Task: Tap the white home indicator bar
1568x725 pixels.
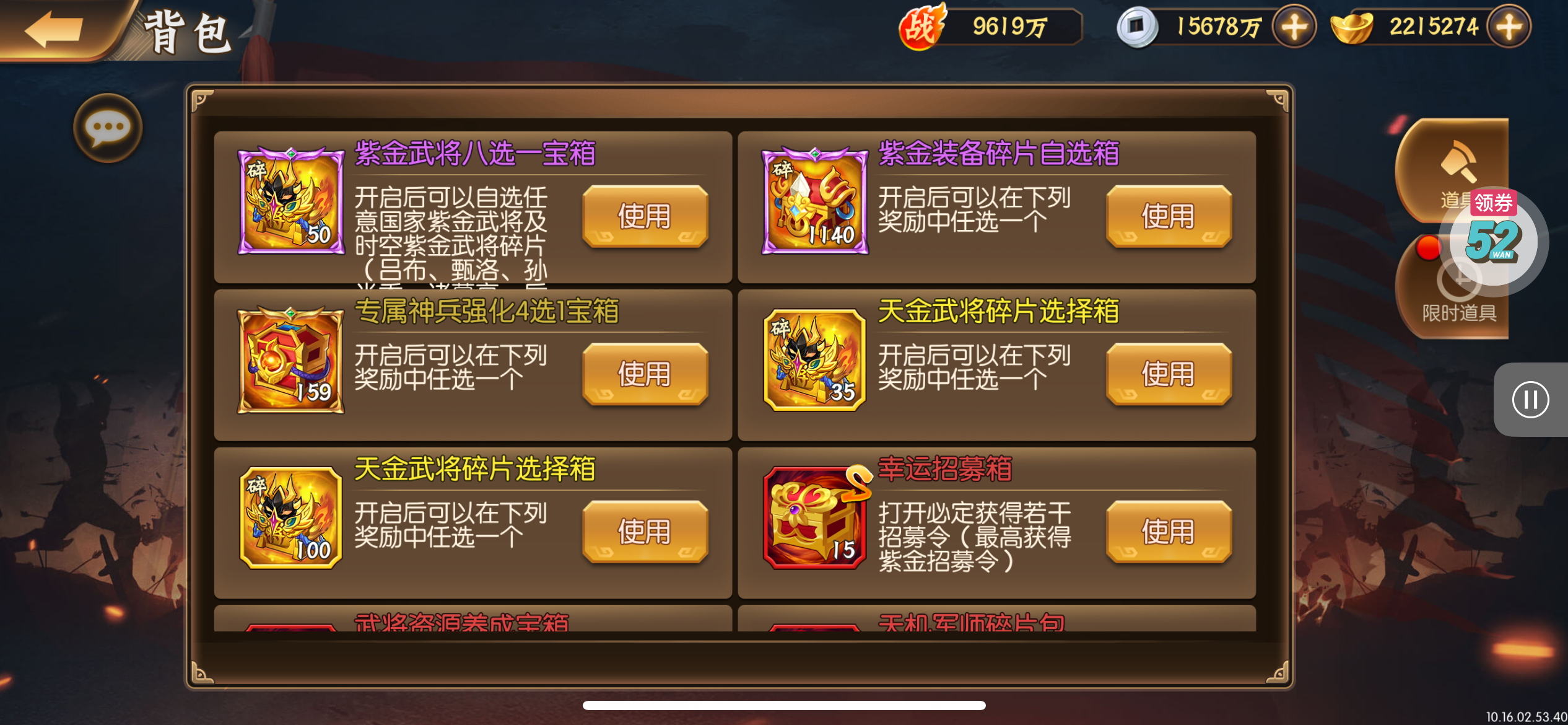Action: (784, 705)
